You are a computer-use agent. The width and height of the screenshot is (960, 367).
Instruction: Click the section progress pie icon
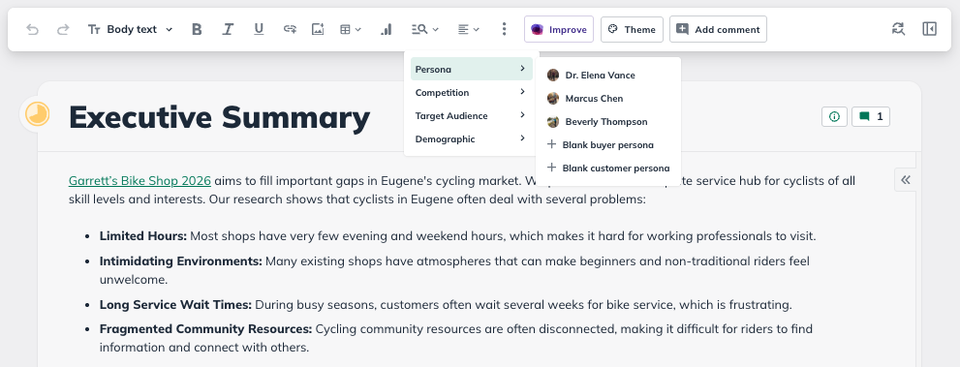[37, 114]
